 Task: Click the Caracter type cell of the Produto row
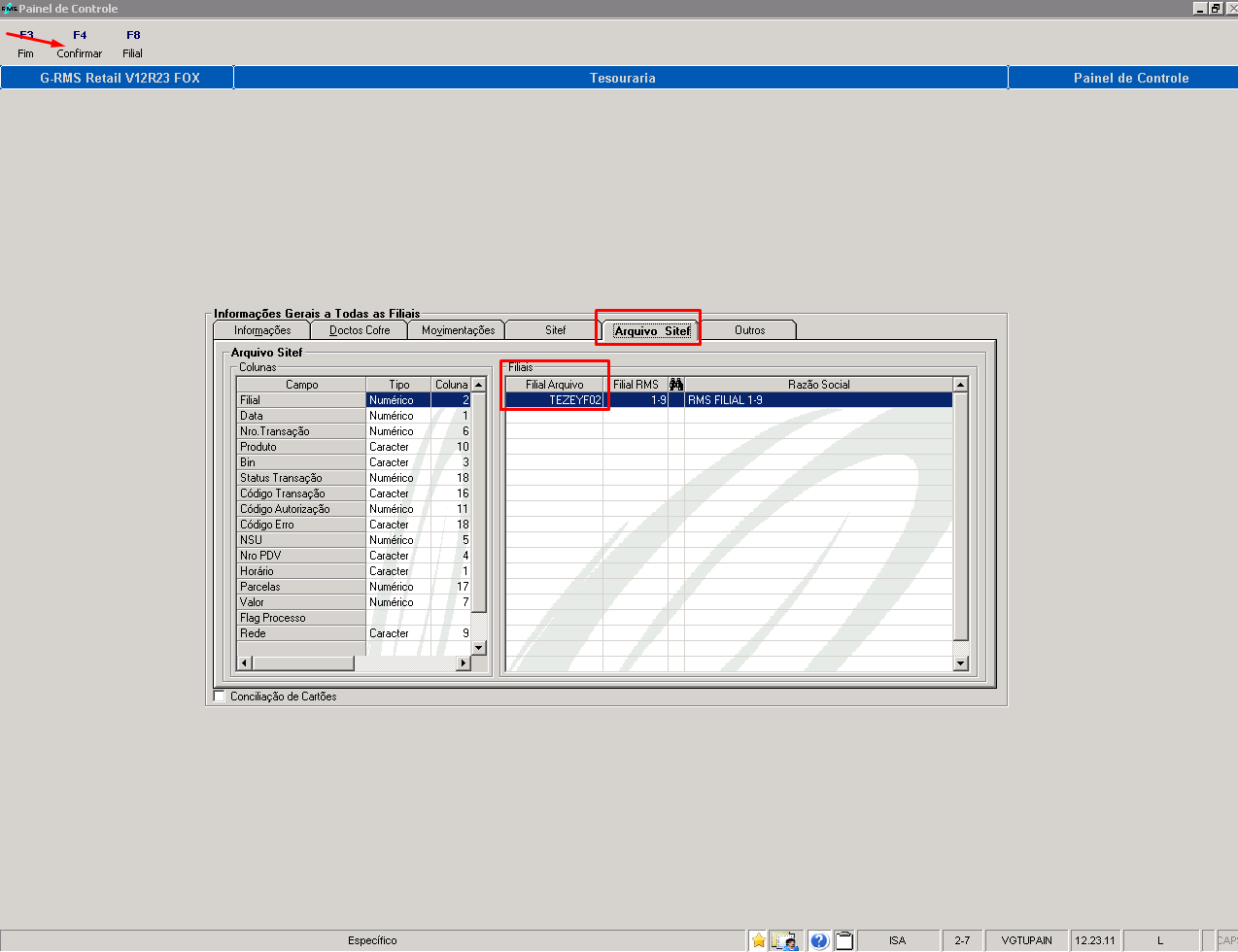point(398,447)
